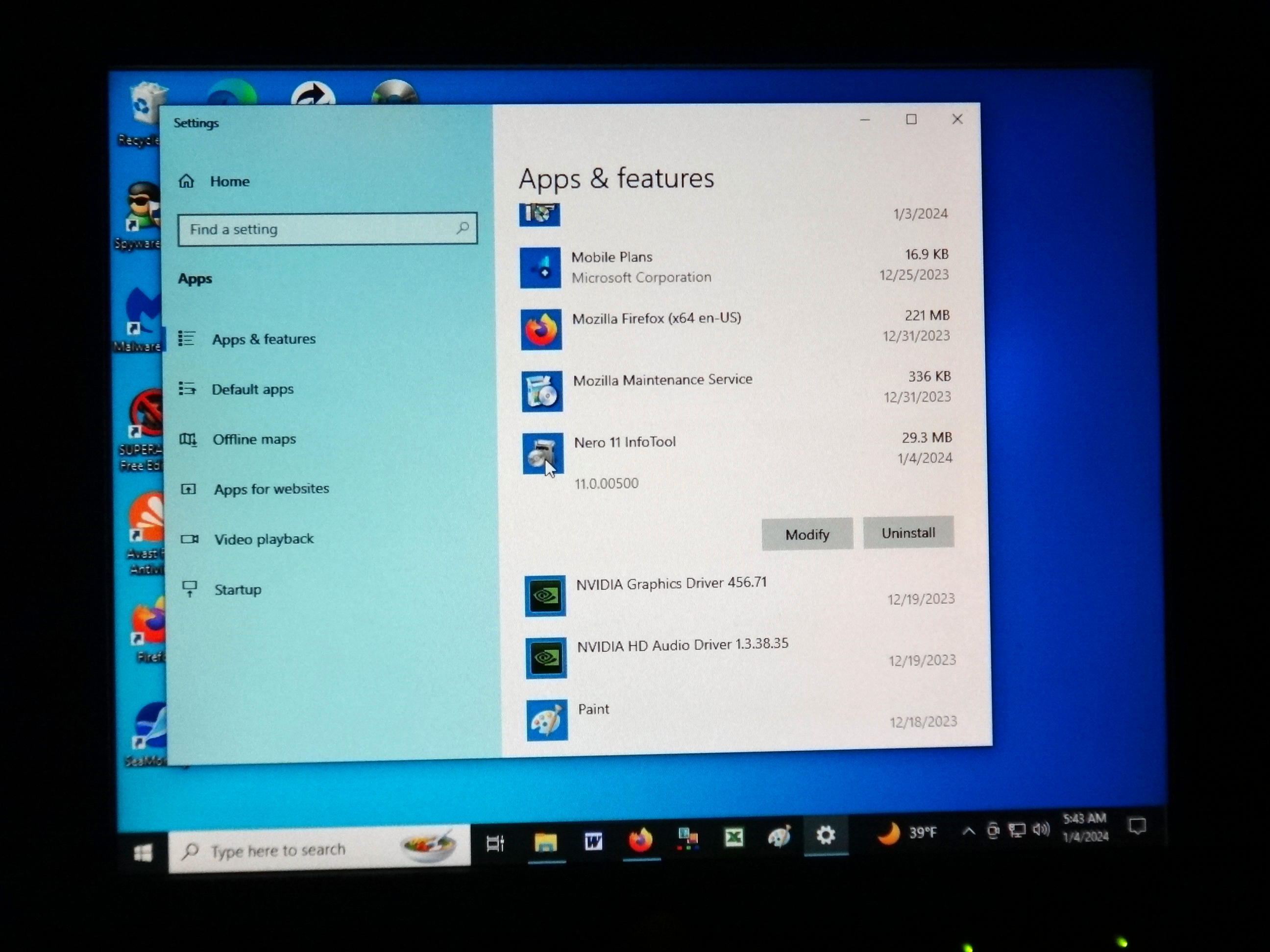The width and height of the screenshot is (1270, 952).
Task: Click the 39°F weather widget
Action: click(x=907, y=833)
